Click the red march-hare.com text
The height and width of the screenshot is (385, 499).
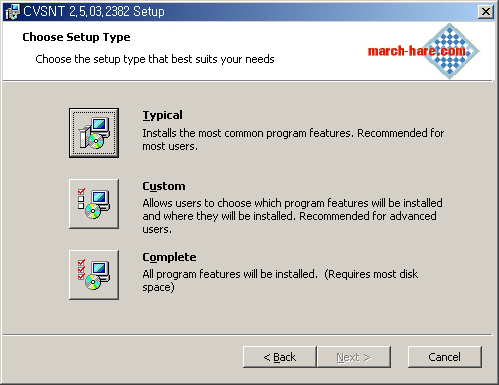pos(417,51)
